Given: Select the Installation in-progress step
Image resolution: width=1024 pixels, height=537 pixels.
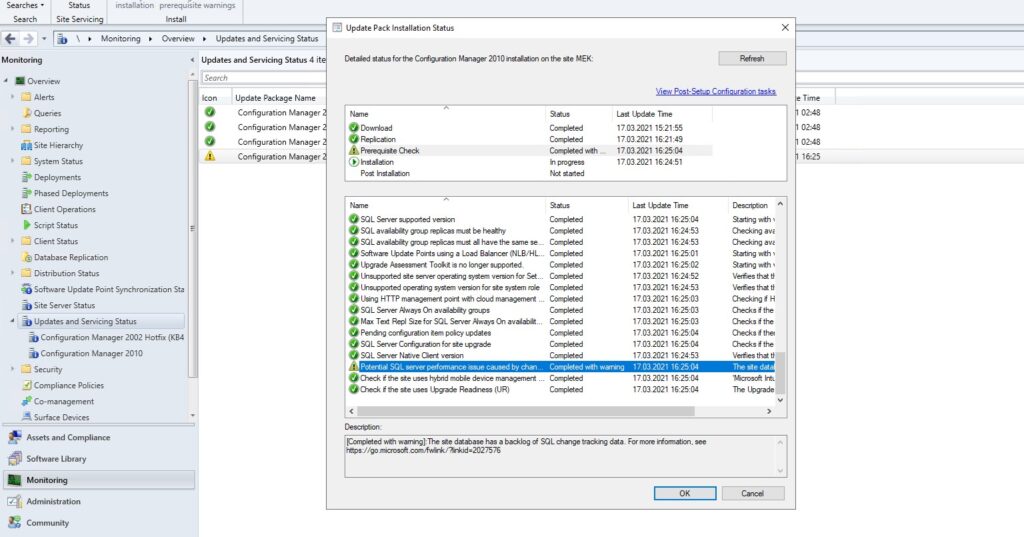Looking at the screenshot, I should 377,161.
